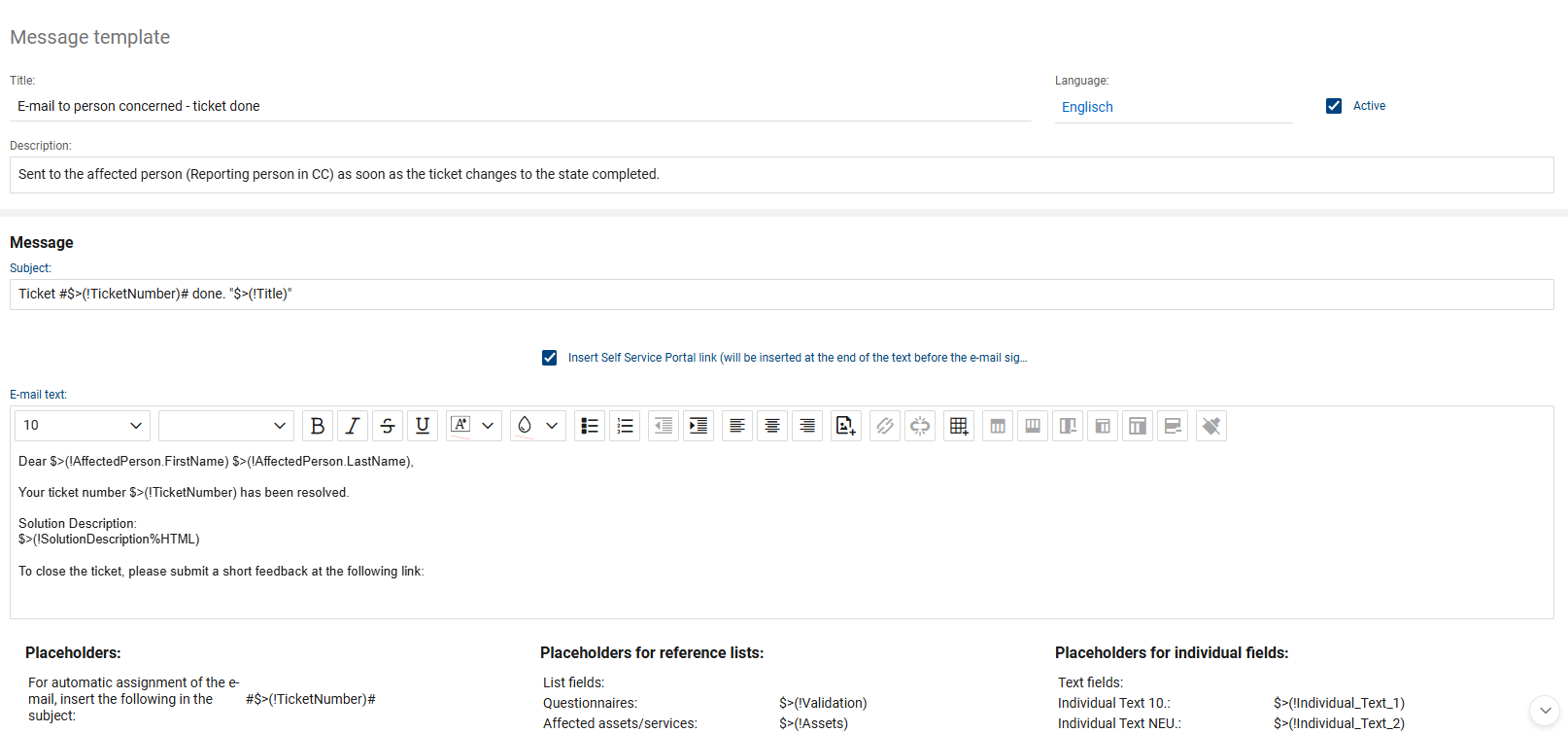Viewport: 1568px width, 733px height.
Task: Increase the indent
Action: pyautogui.click(x=699, y=426)
